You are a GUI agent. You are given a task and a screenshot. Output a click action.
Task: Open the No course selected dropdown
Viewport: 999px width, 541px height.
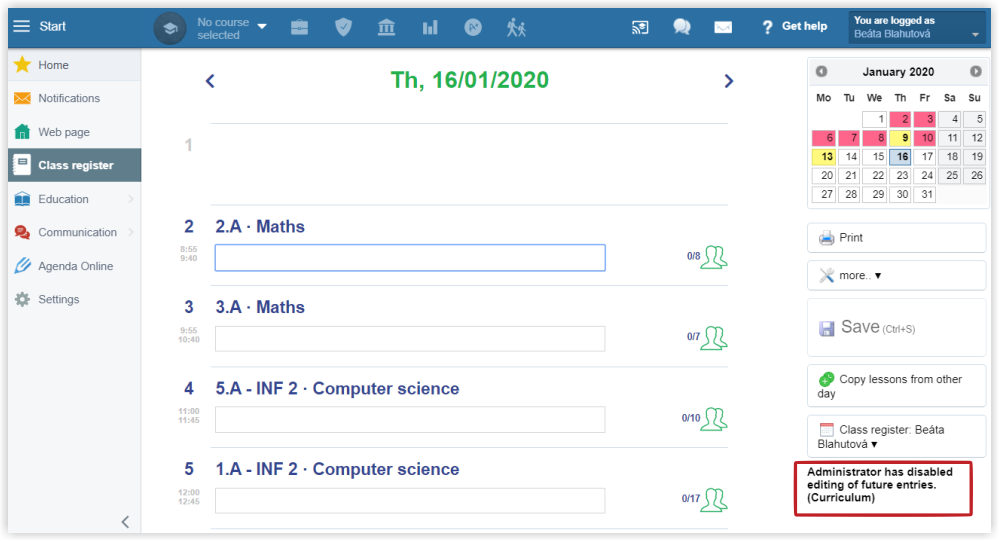coord(231,27)
